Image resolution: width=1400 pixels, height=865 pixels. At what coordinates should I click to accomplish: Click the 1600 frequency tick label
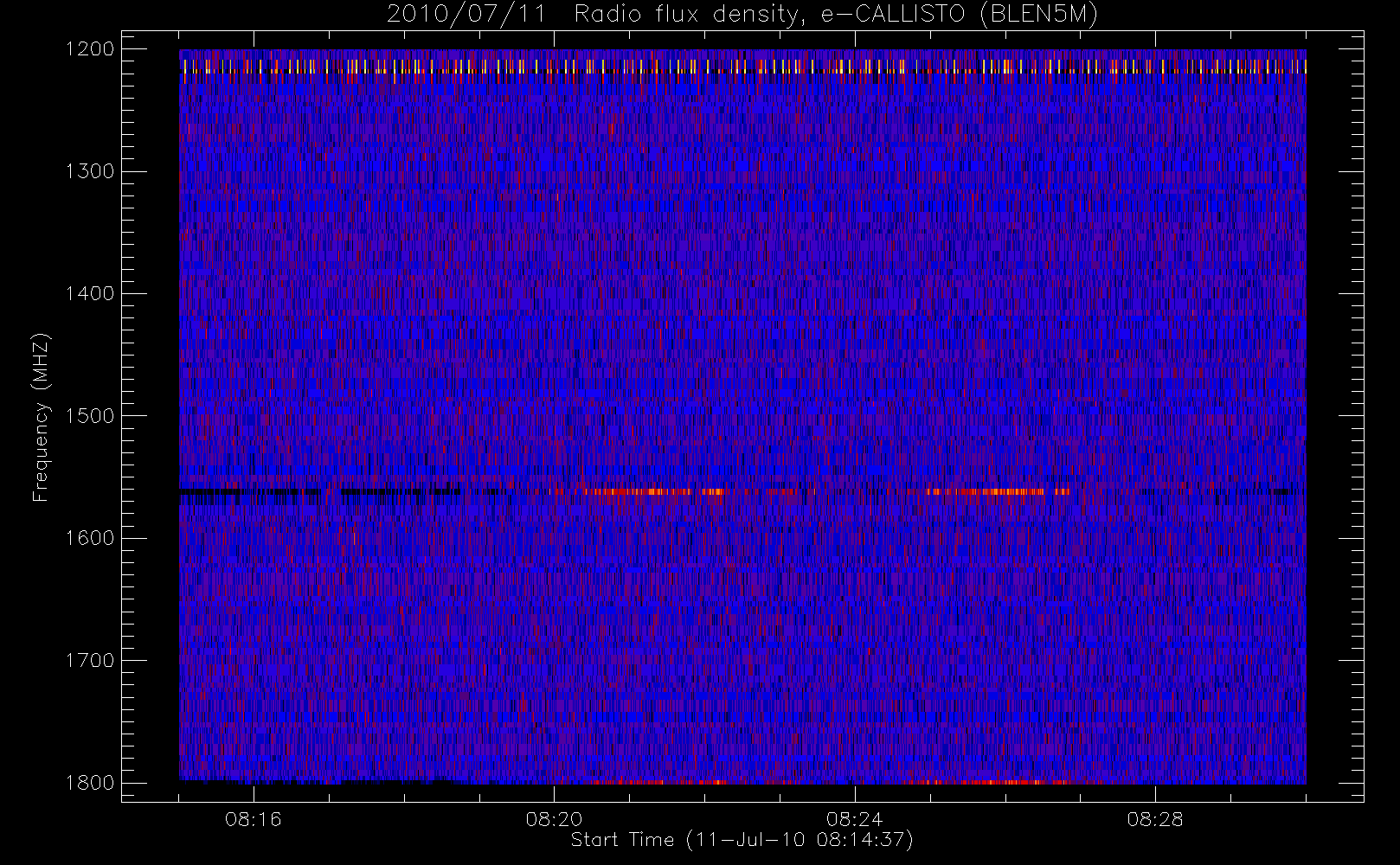pos(90,538)
